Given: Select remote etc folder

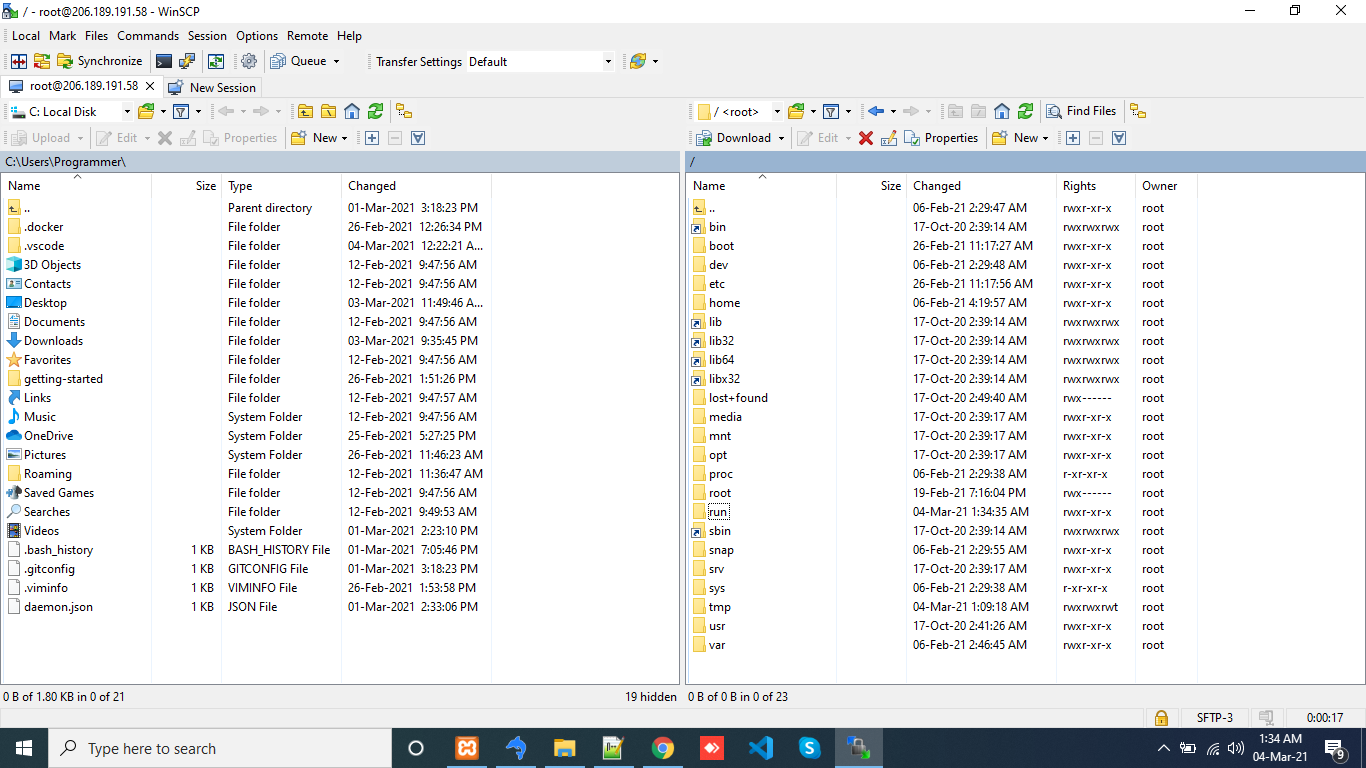Looking at the screenshot, I should tap(717, 284).
